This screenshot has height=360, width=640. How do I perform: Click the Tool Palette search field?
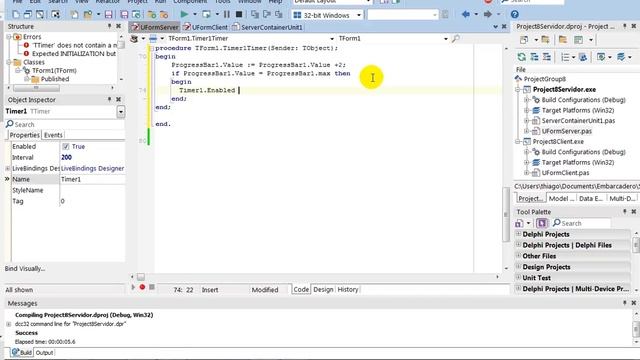click(582, 223)
